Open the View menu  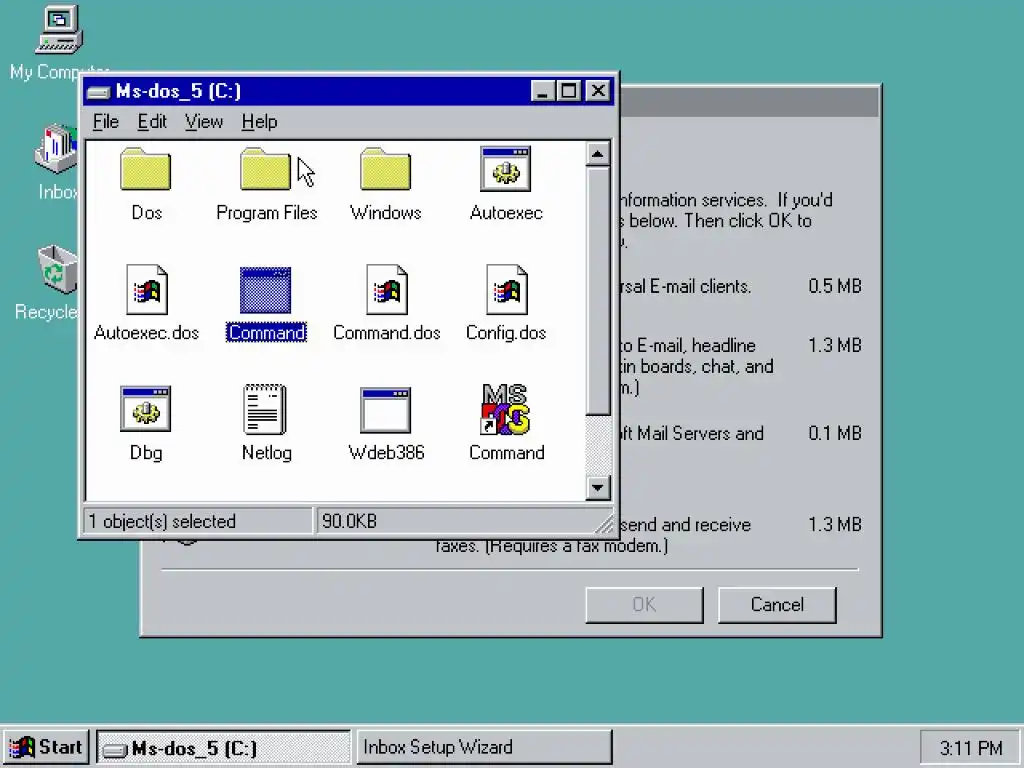point(204,121)
